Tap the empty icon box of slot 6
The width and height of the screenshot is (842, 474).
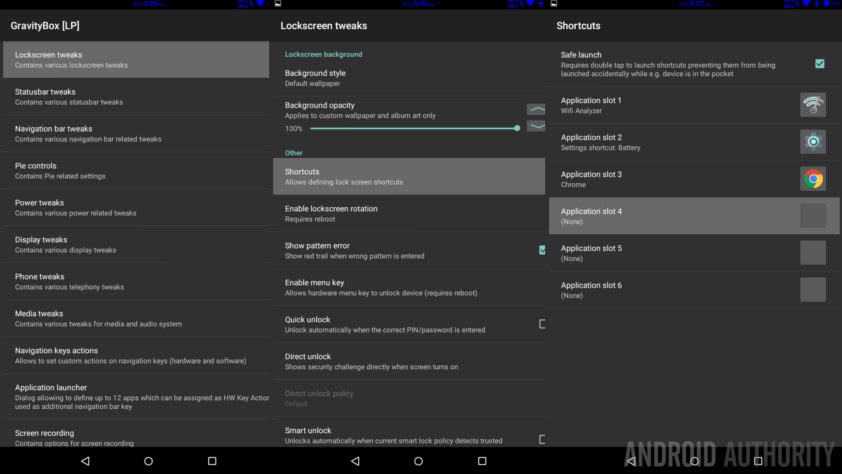coord(812,290)
